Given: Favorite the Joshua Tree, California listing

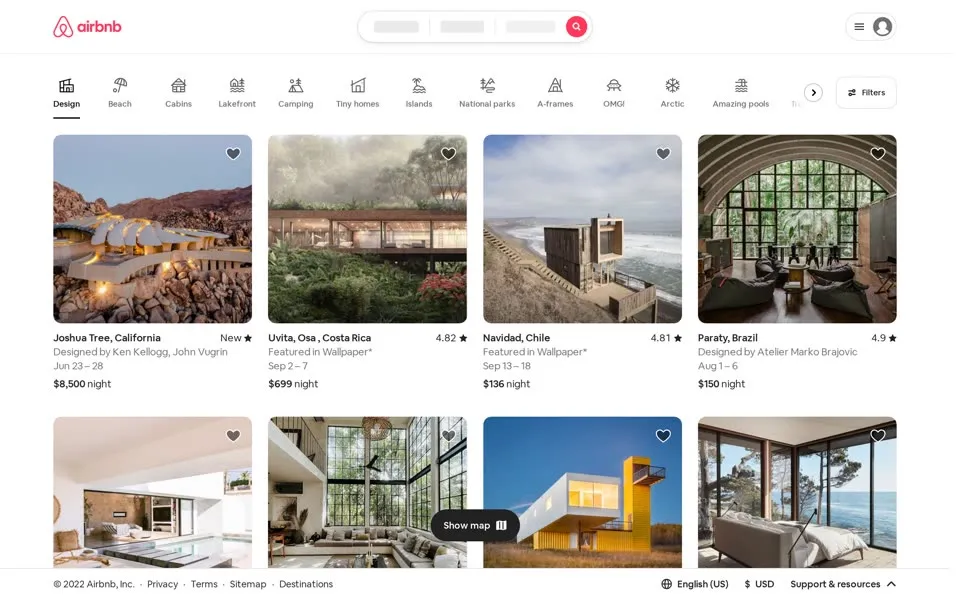Looking at the screenshot, I should [x=234, y=154].
